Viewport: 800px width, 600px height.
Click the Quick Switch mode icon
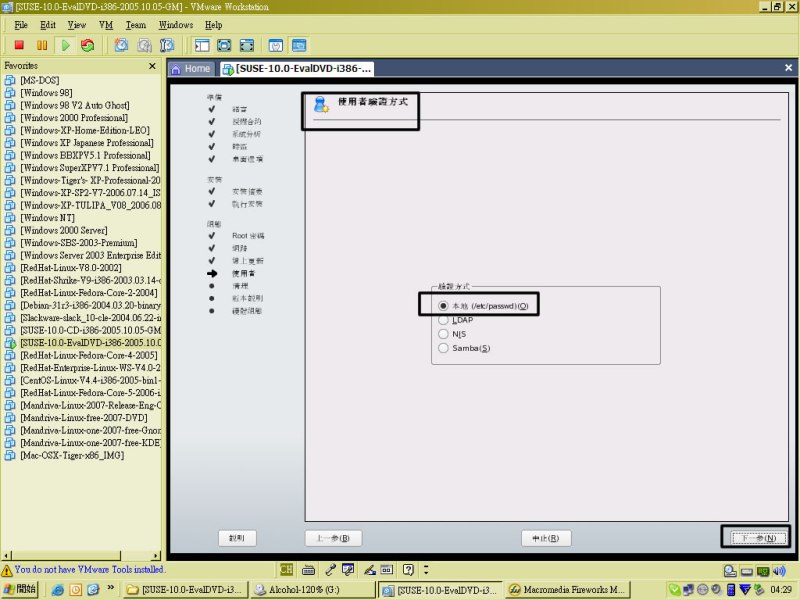point(247,45)
